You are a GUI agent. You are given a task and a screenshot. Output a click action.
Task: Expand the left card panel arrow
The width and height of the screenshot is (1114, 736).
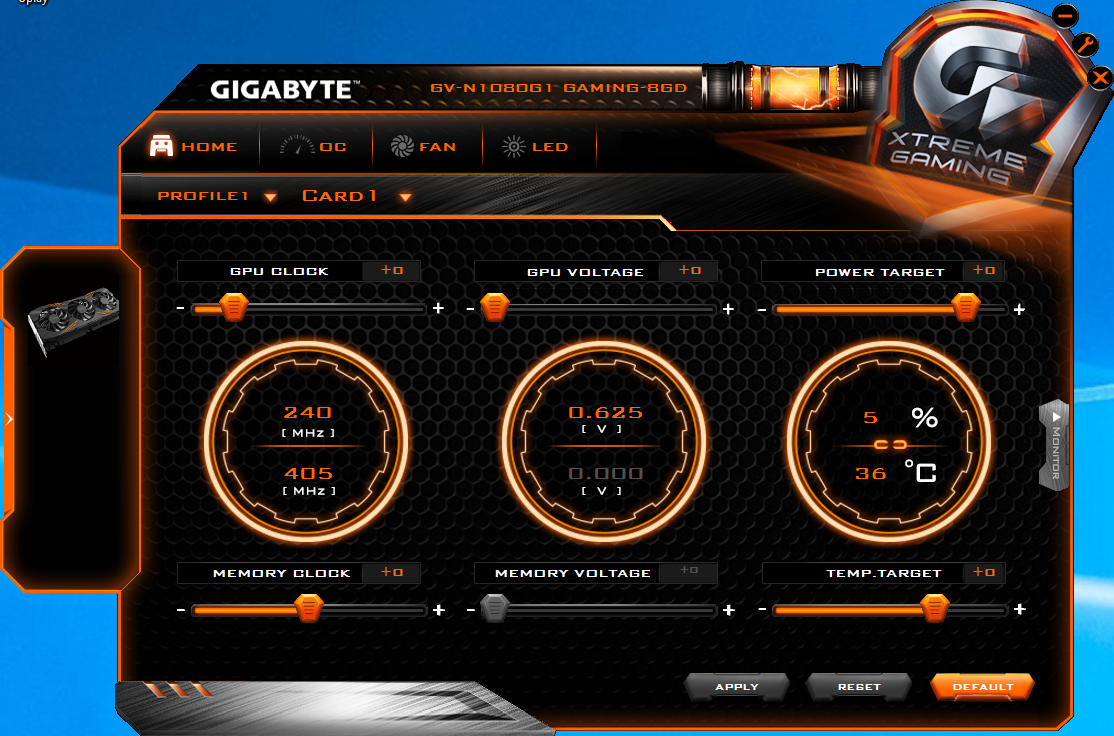9,419
